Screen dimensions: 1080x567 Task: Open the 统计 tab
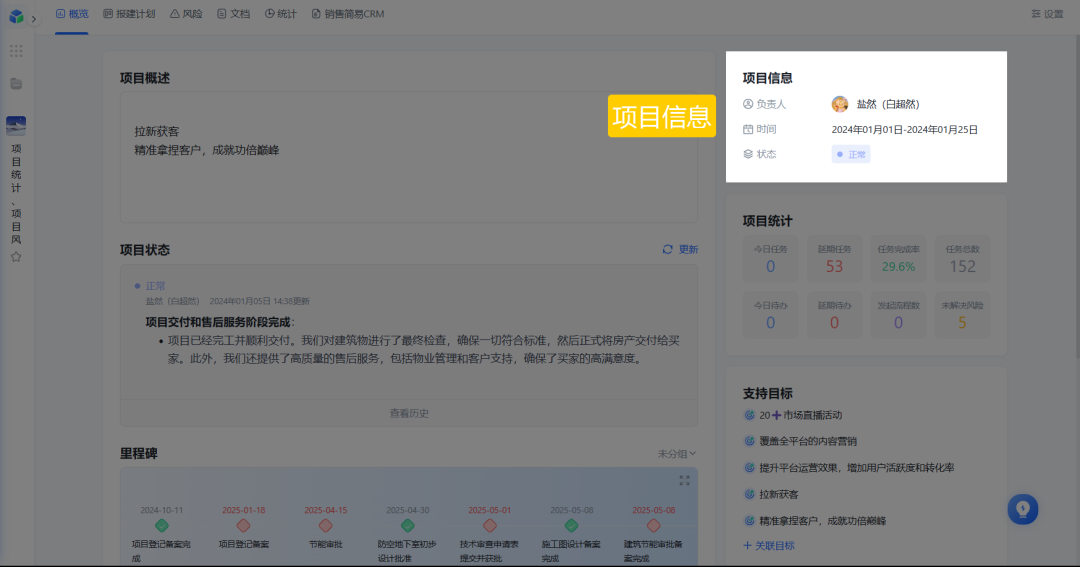281,14
